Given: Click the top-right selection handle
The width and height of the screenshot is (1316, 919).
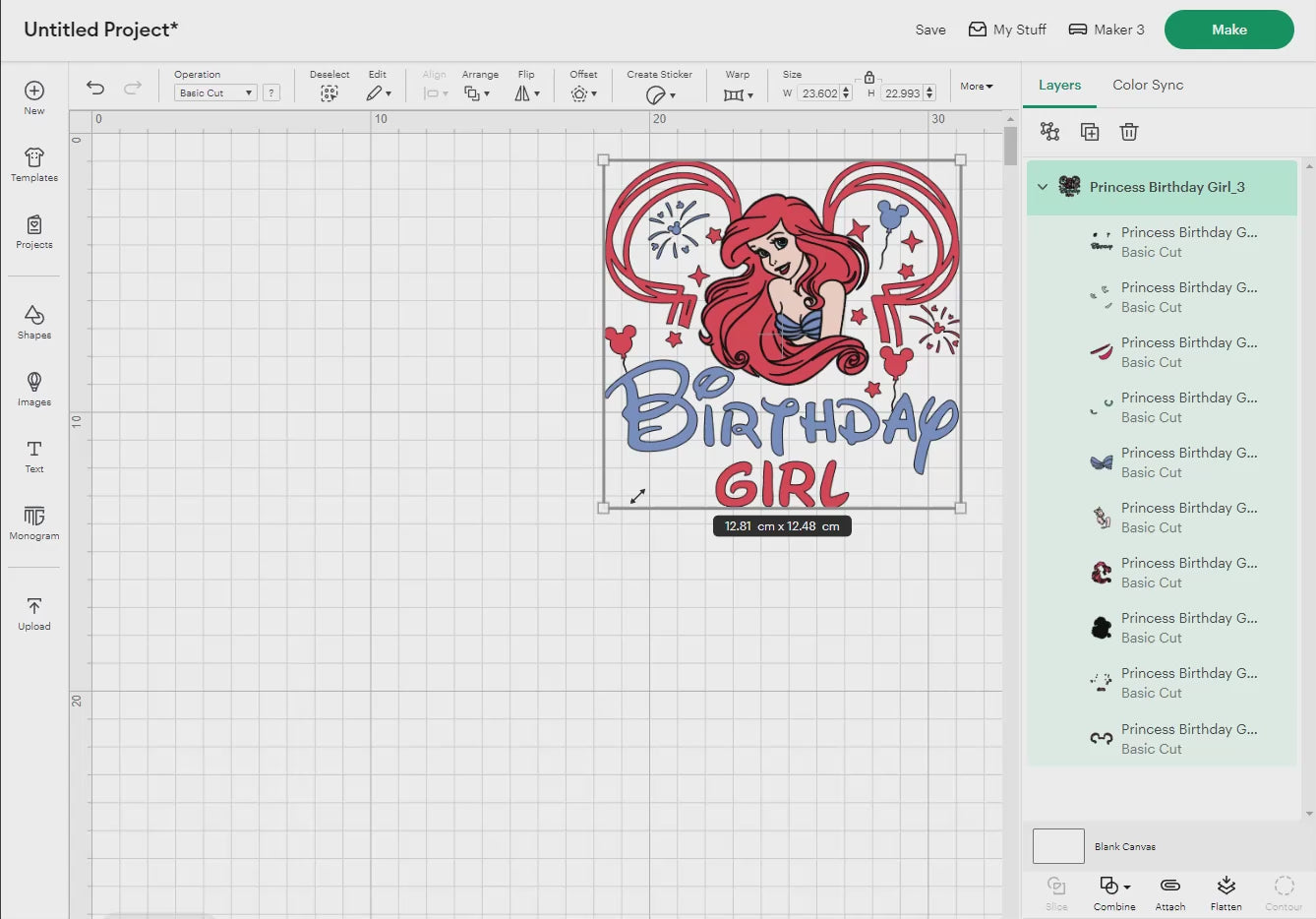Looking at the screenshot, I should coord(961,159).
